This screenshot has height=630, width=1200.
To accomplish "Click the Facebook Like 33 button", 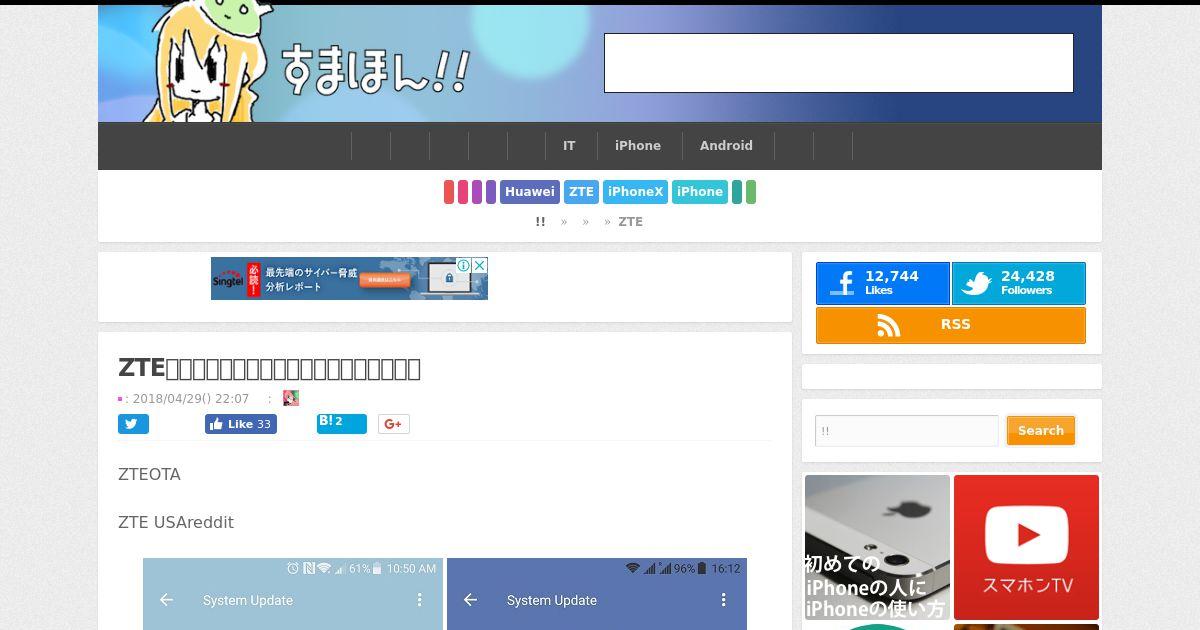I will point(241,424).
